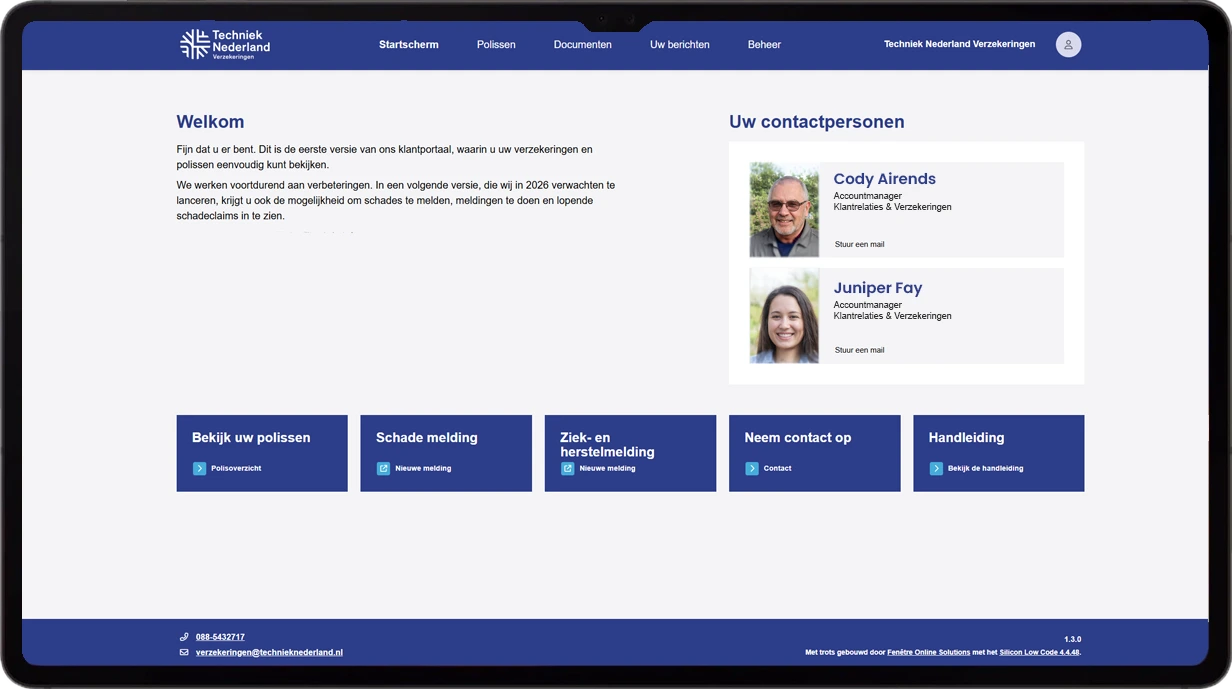Click the Bekijk uw polissen tile heading
Screen dimensions: 1232x689
(x=251, y=437)
